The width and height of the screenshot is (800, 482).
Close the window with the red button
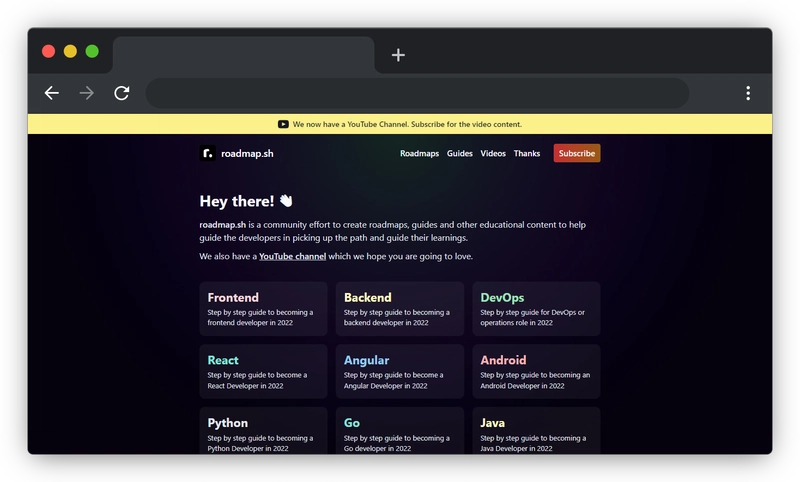click(x=48, y=52)
